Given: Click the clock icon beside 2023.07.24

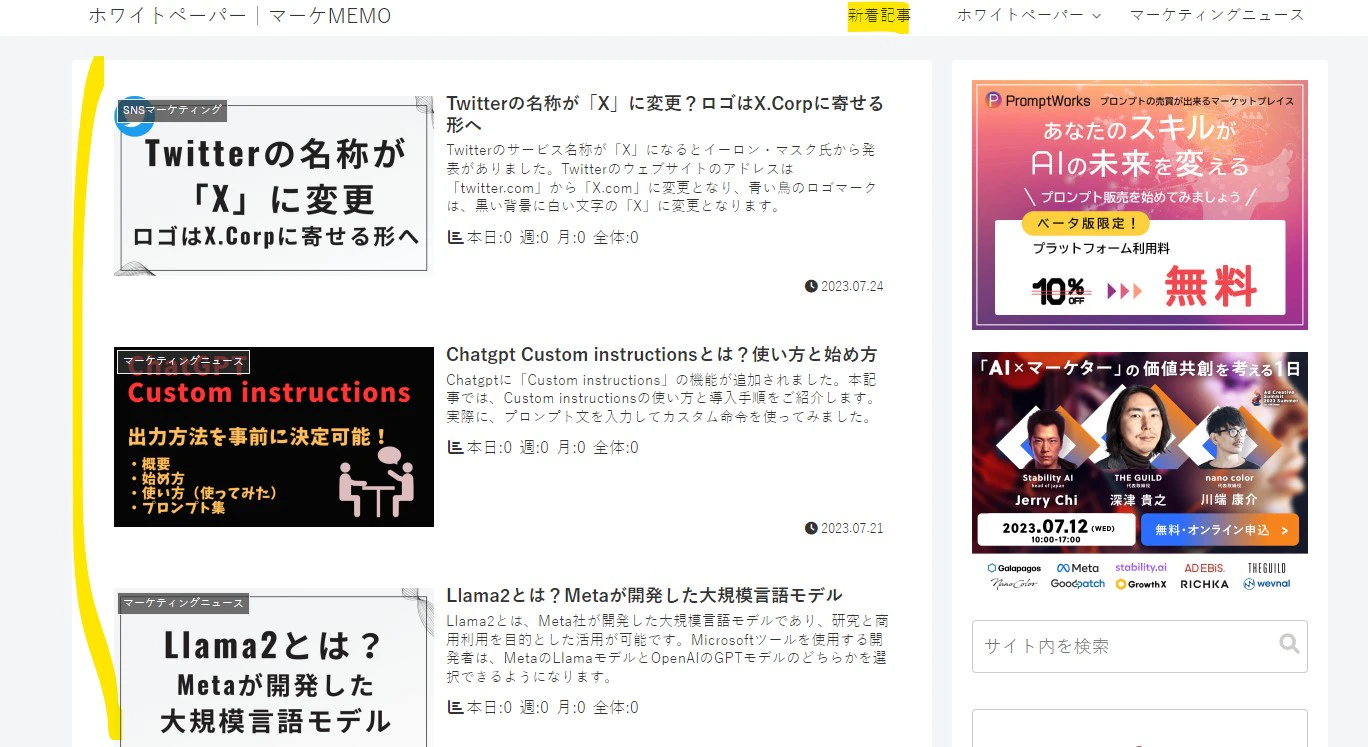Looking at the screenshot, I should coord(811,286).
